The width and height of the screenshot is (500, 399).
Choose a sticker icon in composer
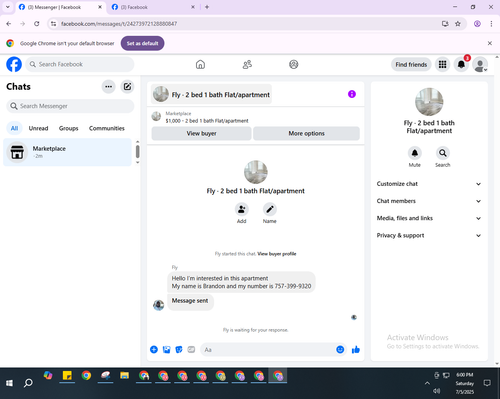[179, 349]
